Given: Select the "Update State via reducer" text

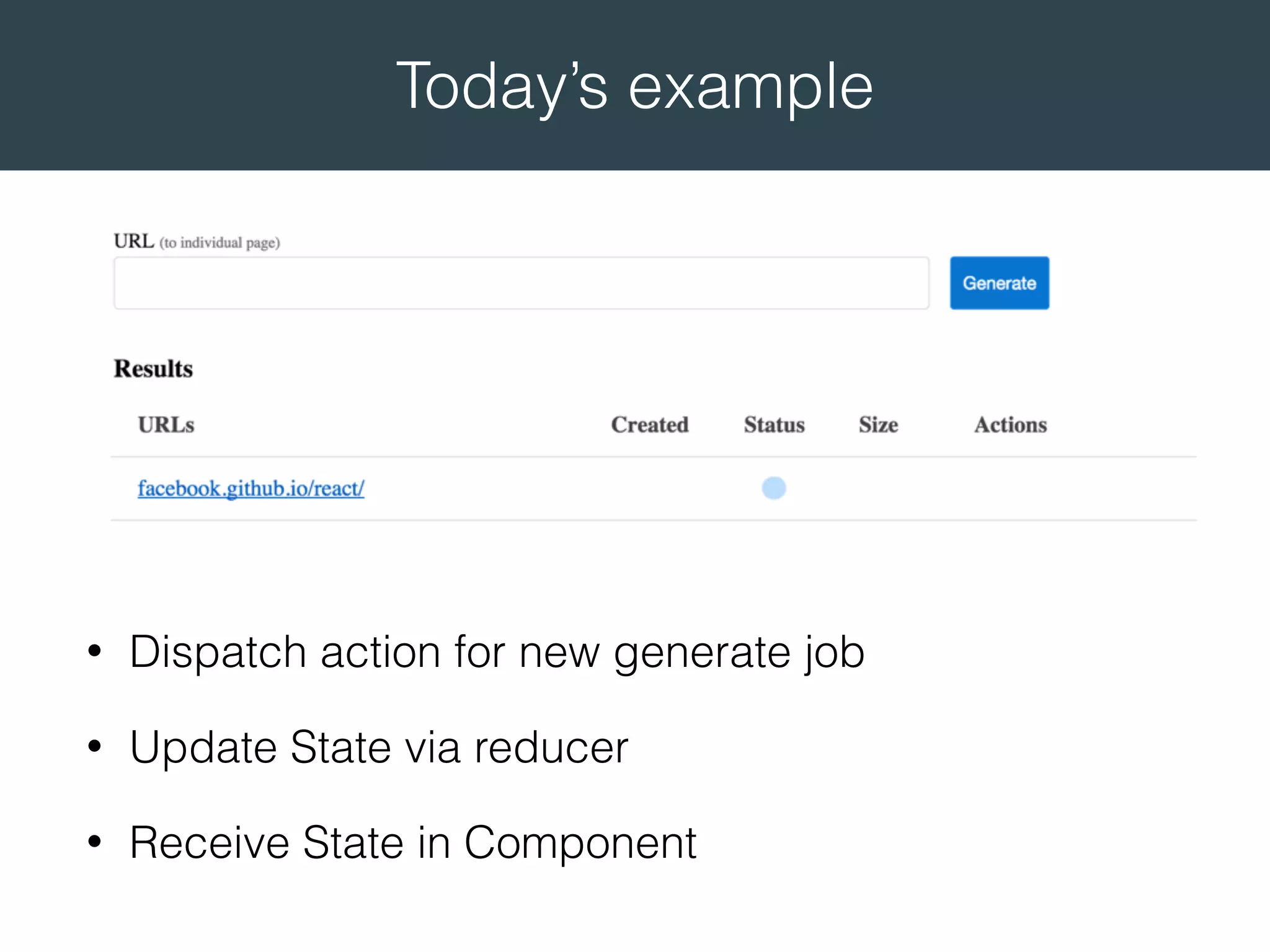Looking at the screenshot, I should (379, 747).
